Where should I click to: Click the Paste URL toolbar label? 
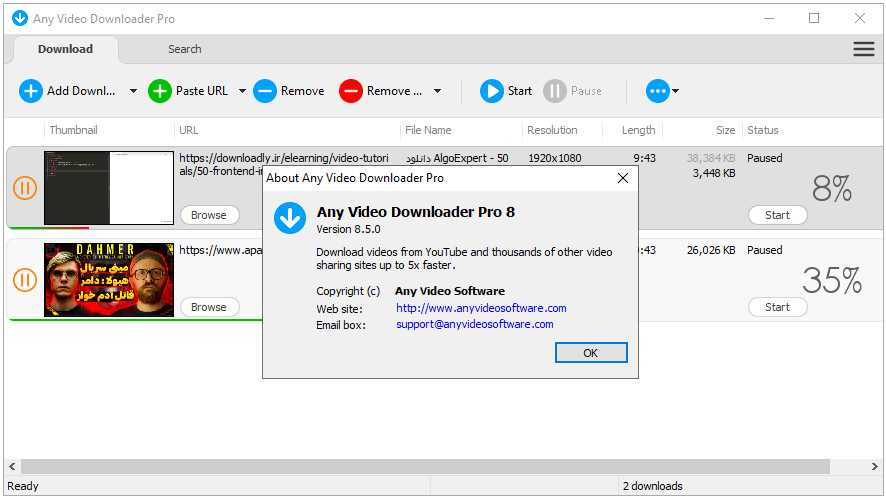pyautogui.click(x=202, y=91)
